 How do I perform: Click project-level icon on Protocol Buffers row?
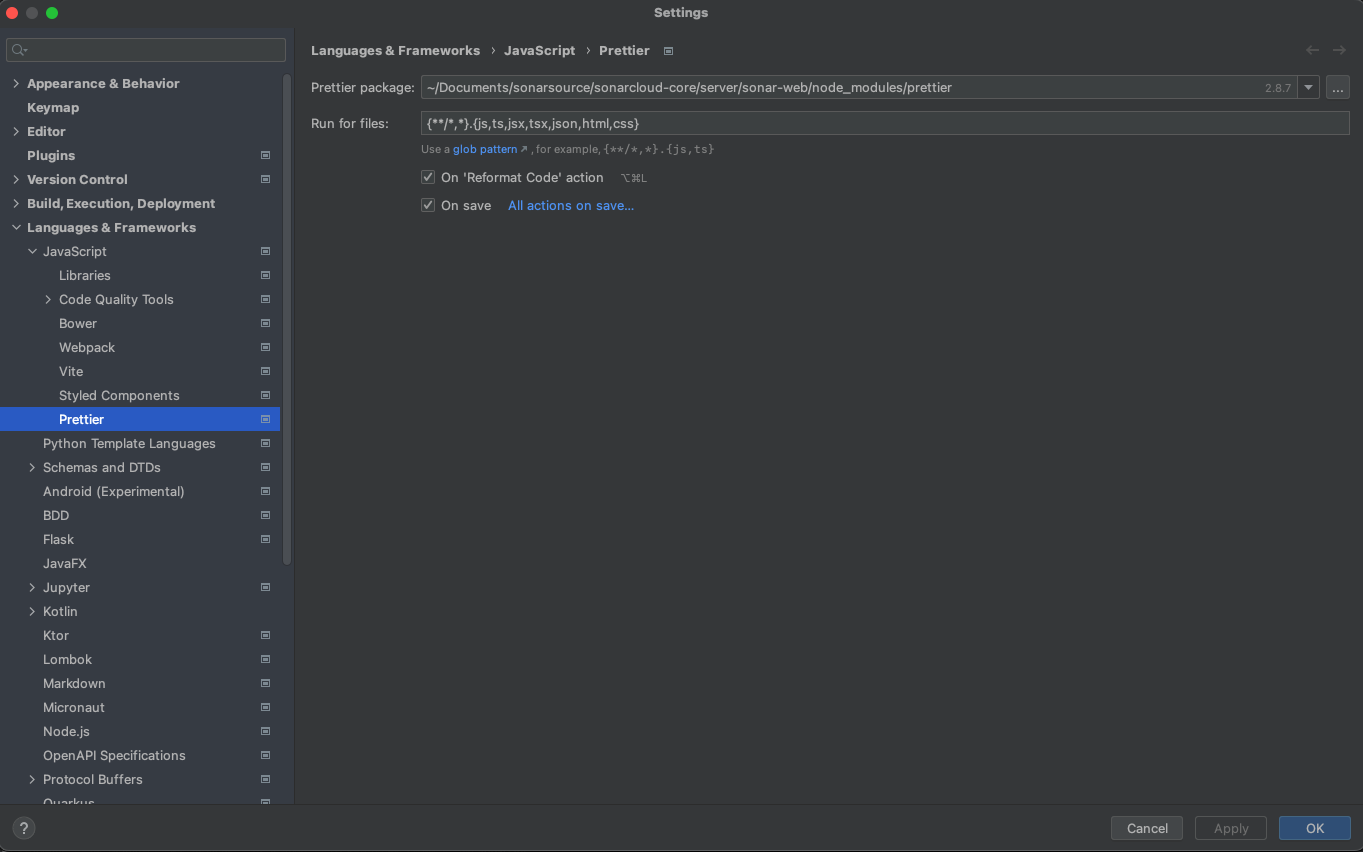click(265, 779)
